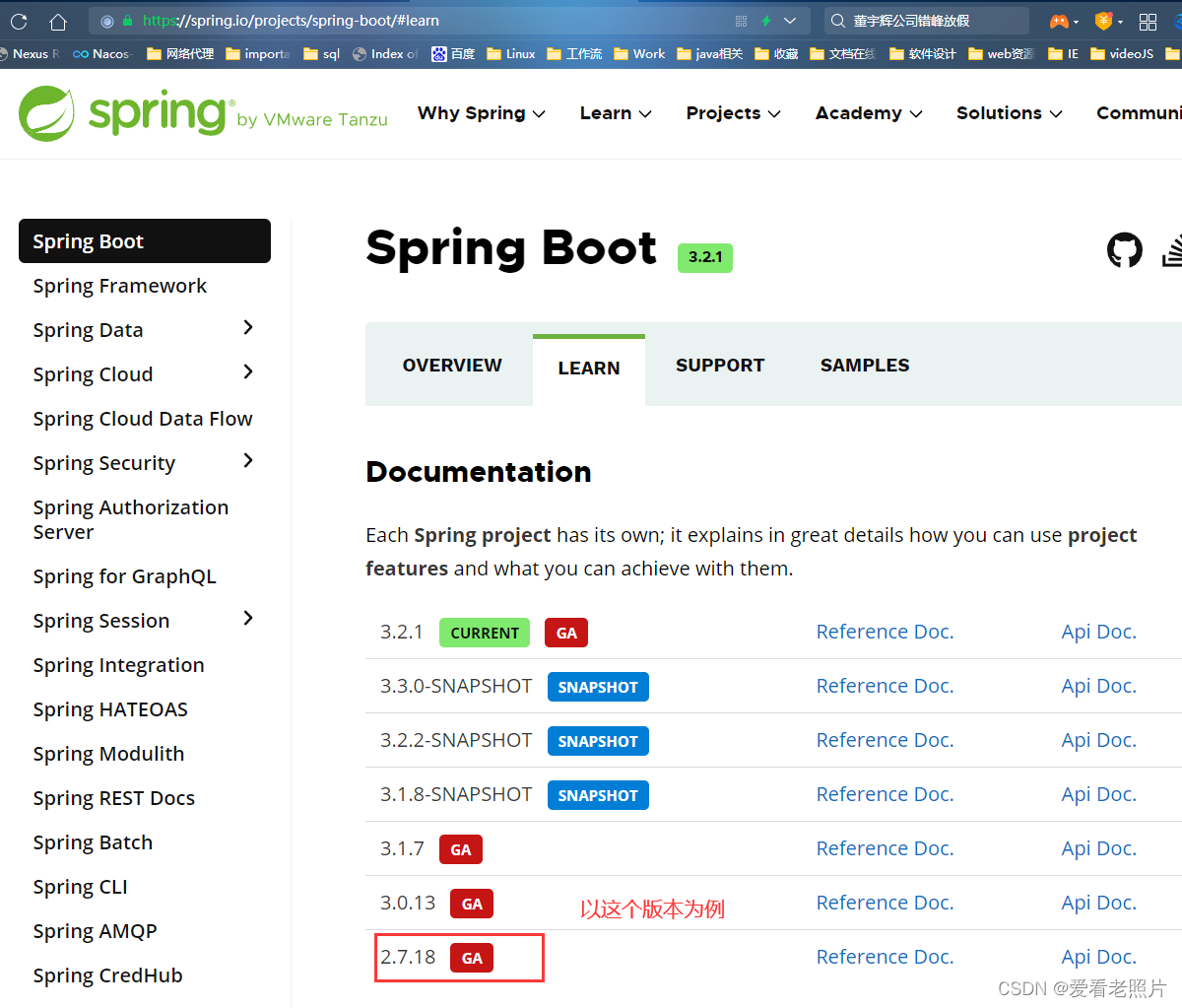Open Api Doc. for version 3.0.13
Viewport: 1182px width, 1008px height.
[x=1098, y=903]
